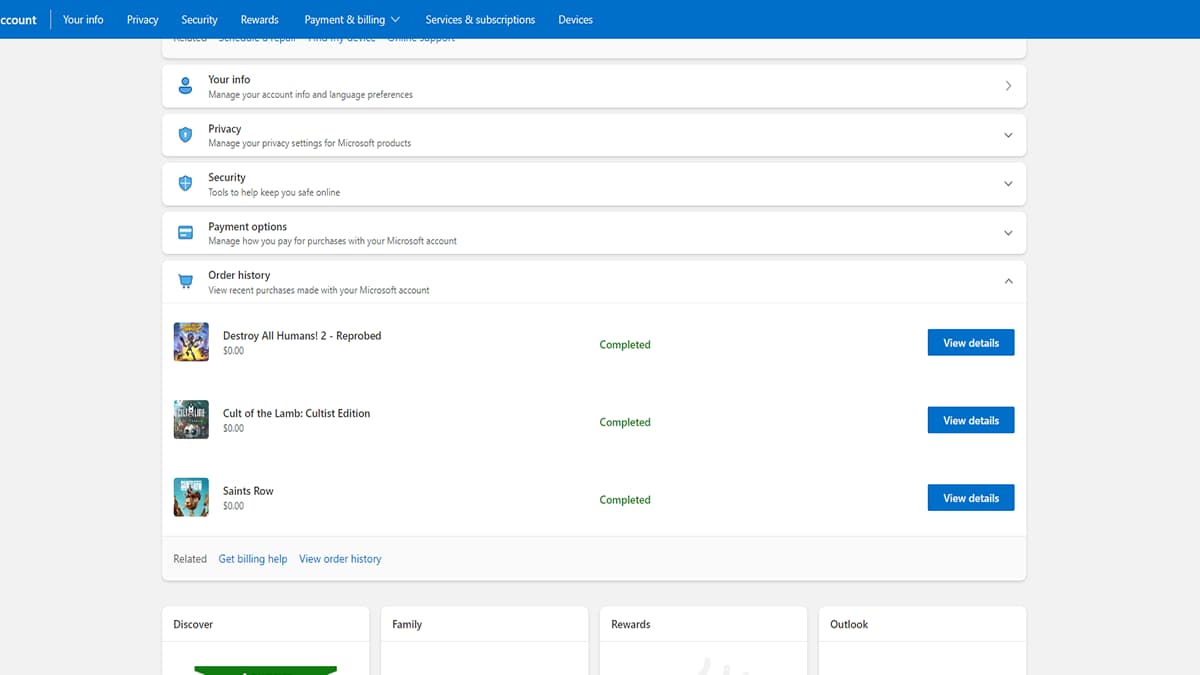The height and width of the screenshot is (675, 1200).
Task: Open Payment & billing dropdown menu
Action: 352,19
